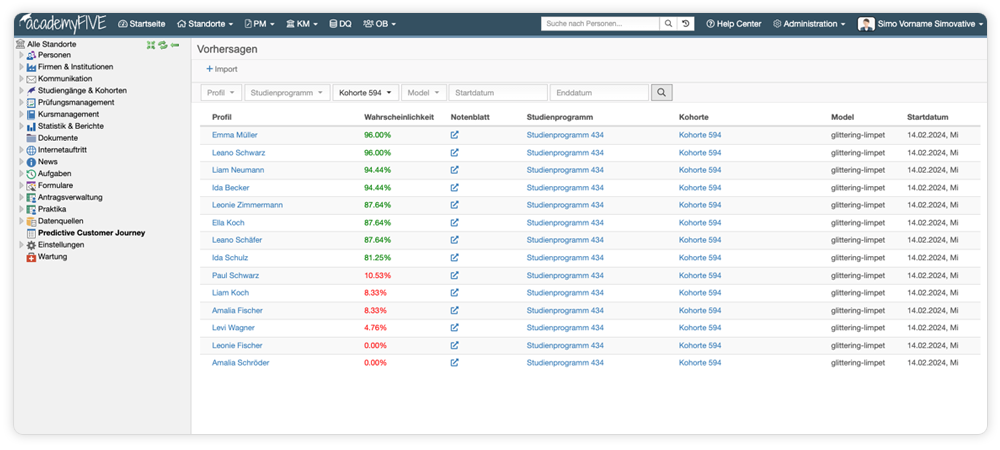Open the OB menu in navbar
The height and width of the screenshot is (450, 1000).
point(379,24)
